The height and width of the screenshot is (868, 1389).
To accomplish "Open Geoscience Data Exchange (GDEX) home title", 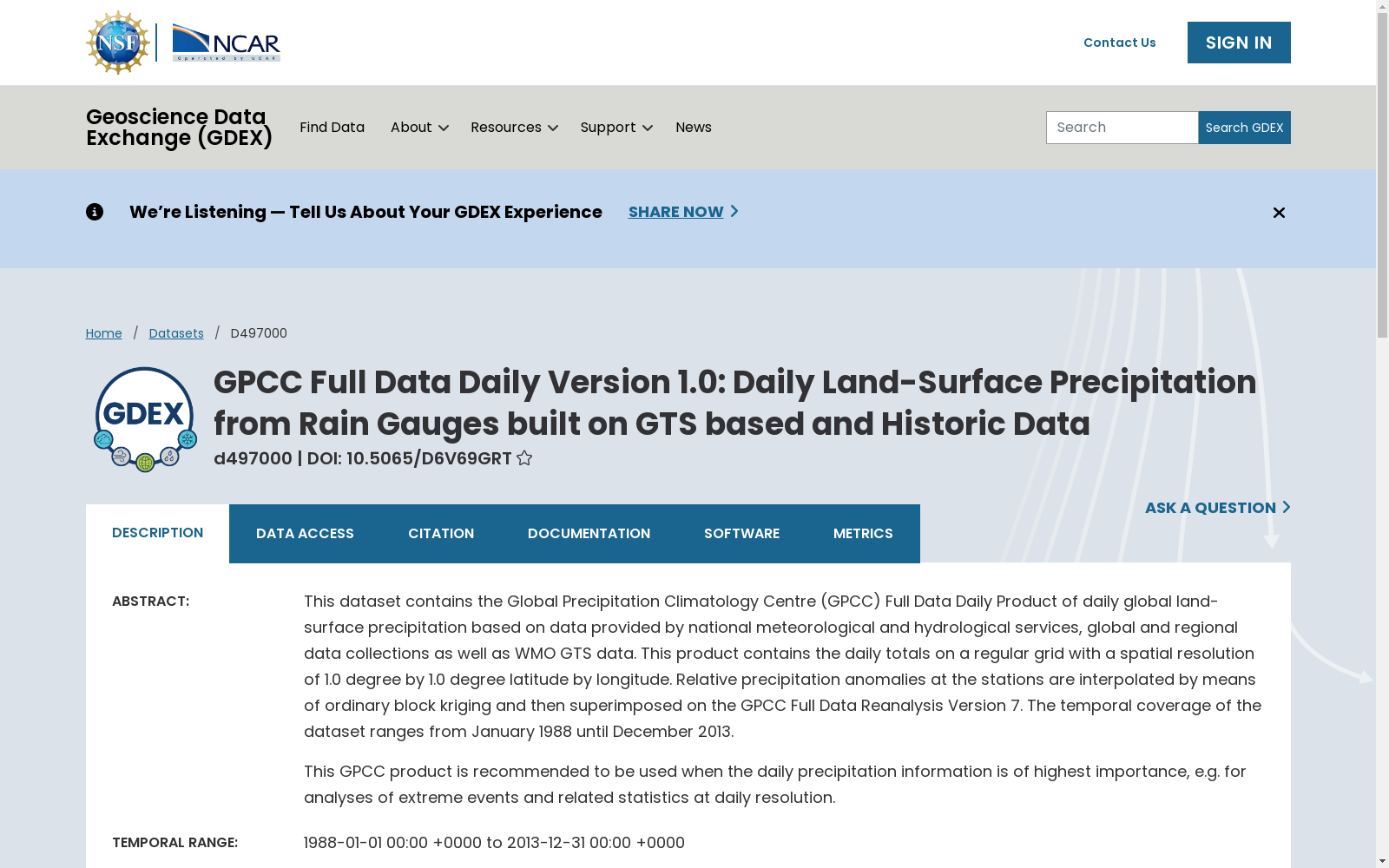I will pos(180,128).
